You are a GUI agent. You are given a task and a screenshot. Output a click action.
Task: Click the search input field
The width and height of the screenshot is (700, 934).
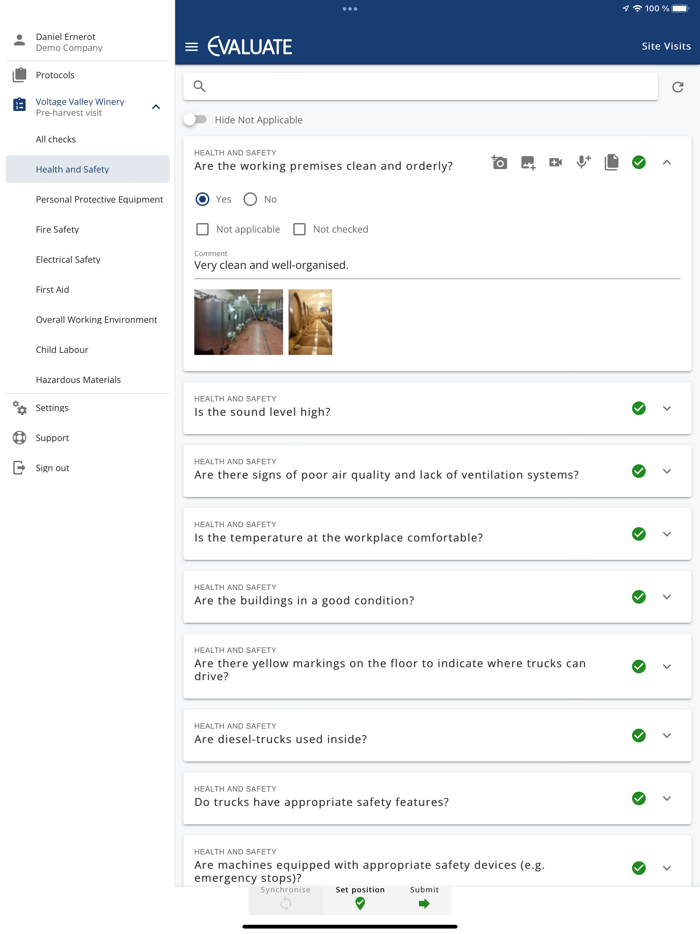[420, 86]
